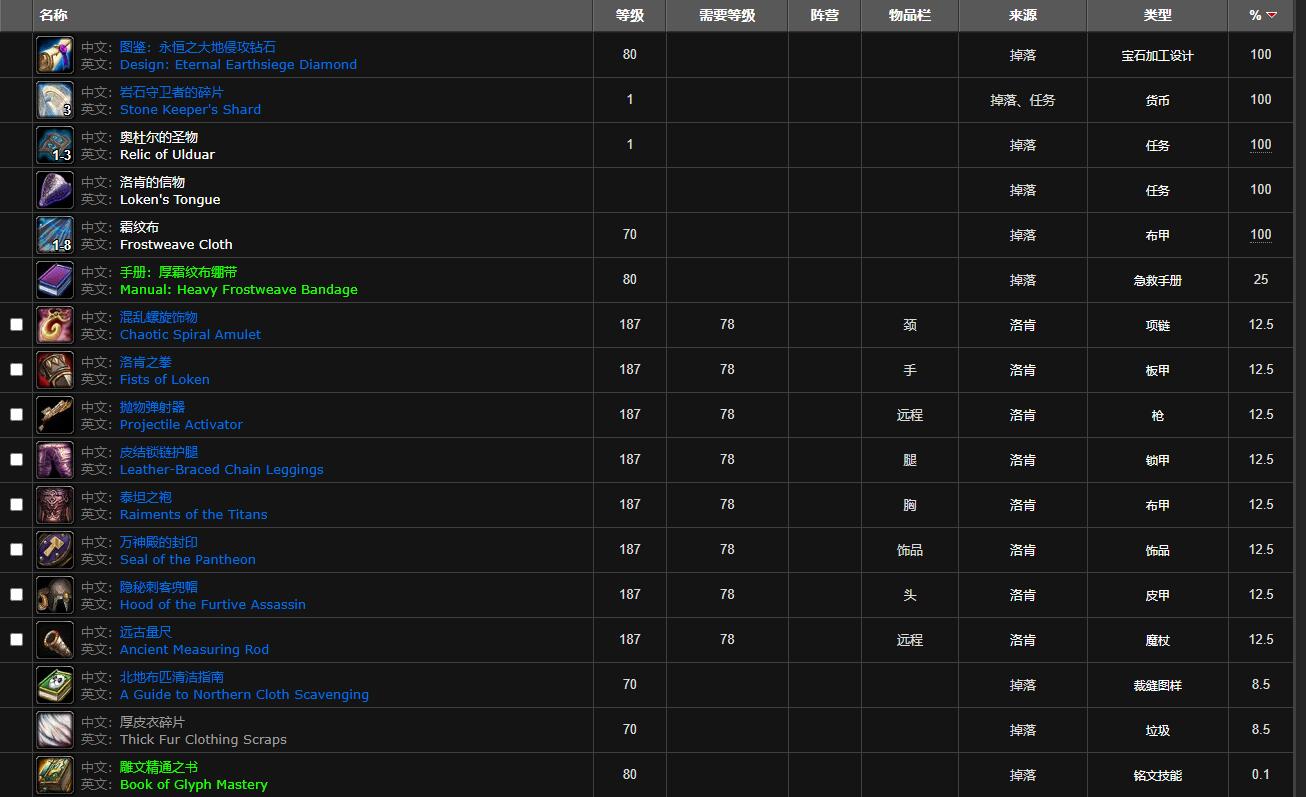Select Hood of the Furtive Assassin checkbox
1306x797 pixels.
16,594
